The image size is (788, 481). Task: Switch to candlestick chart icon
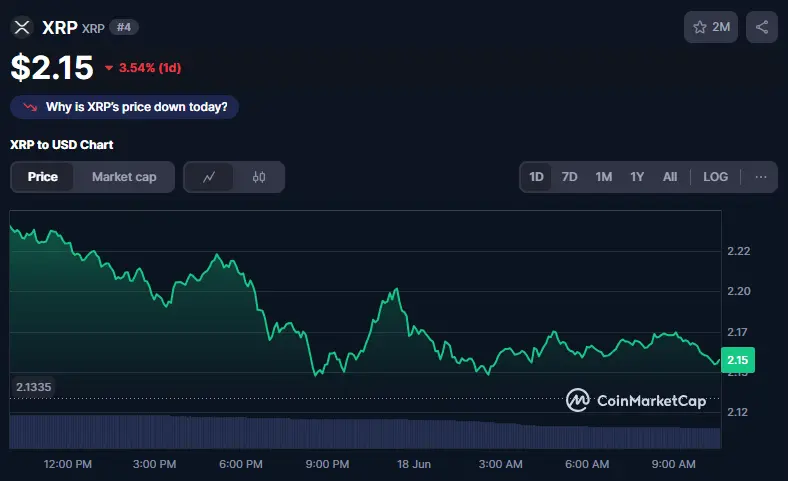point(259,177)
